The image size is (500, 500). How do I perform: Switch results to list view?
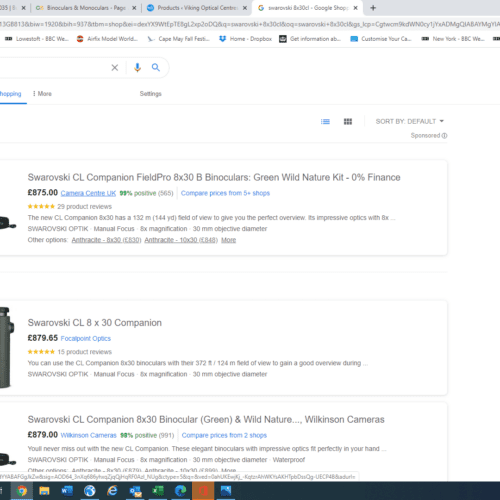coord(325,122)
